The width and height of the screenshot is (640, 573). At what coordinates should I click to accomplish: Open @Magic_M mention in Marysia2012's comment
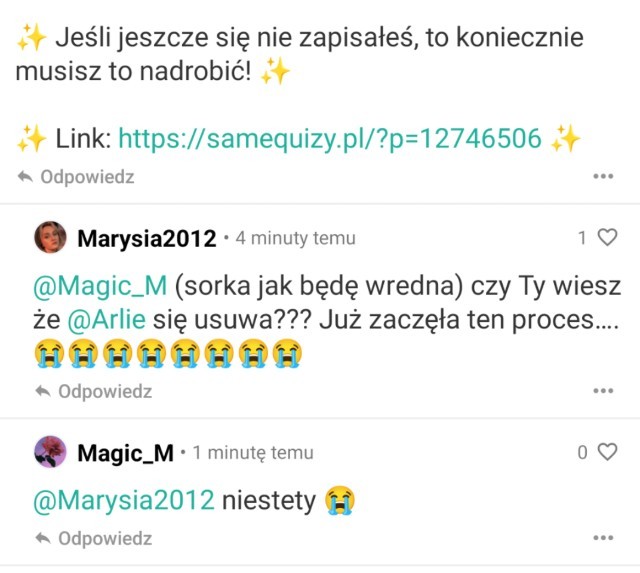click(x=100, y=286)
